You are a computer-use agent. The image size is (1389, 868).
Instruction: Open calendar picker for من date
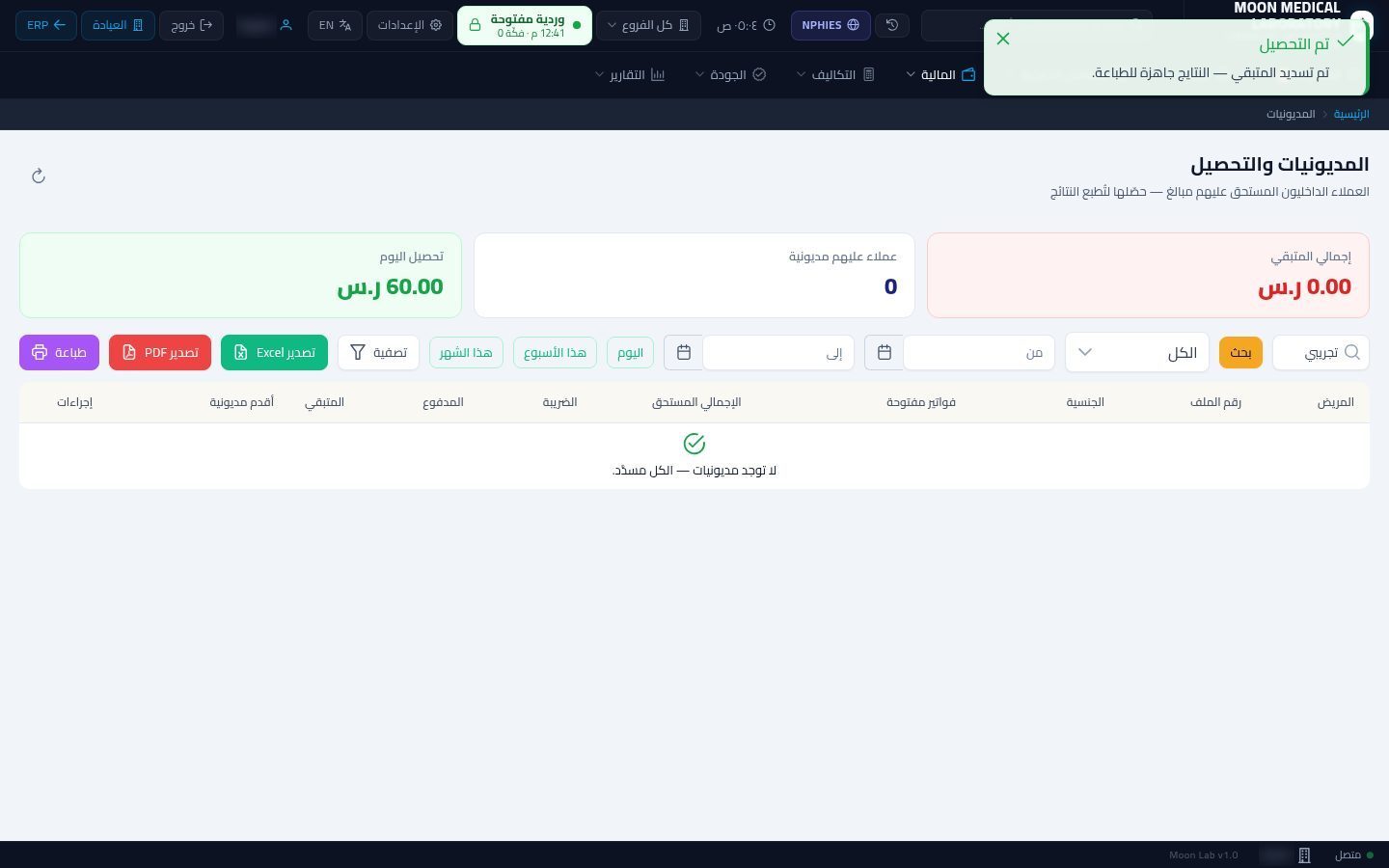pos(885,353)
